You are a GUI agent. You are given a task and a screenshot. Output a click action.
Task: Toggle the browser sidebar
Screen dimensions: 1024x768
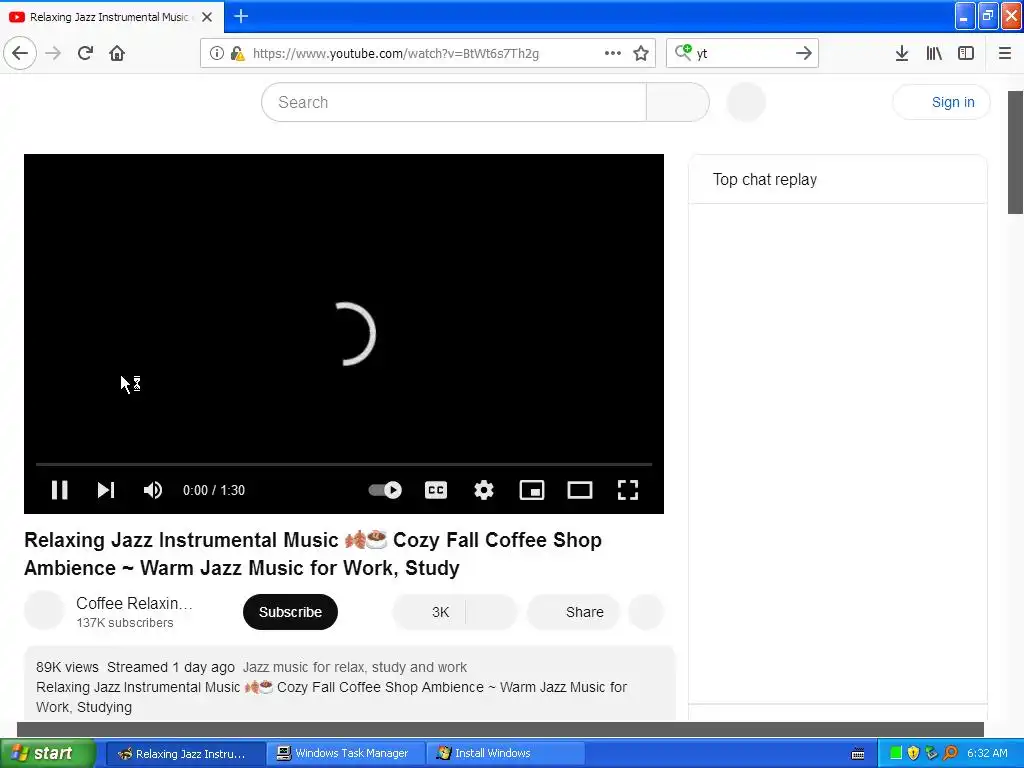(966, 53)
